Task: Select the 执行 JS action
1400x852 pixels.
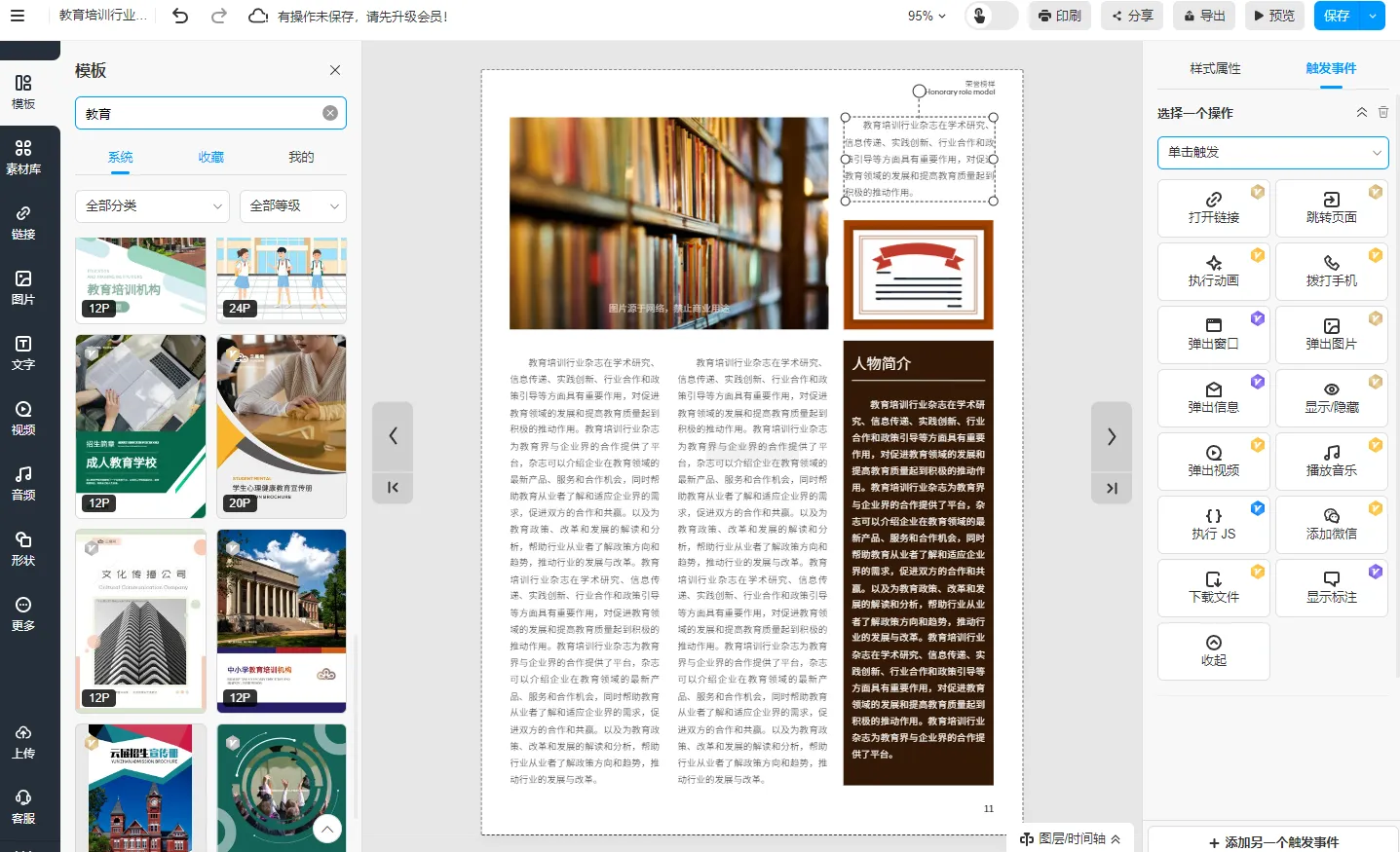Action: point(1214,525)
